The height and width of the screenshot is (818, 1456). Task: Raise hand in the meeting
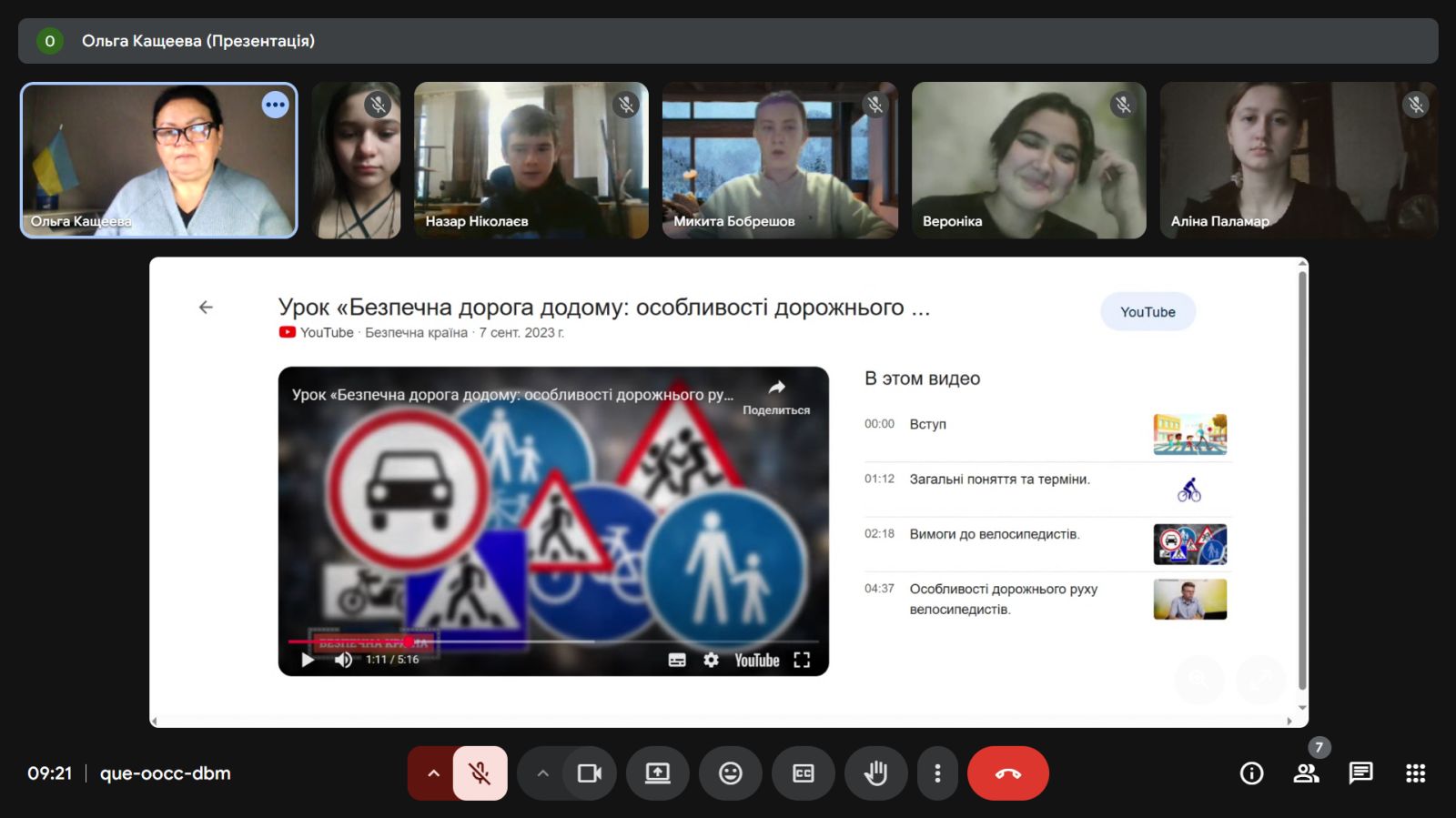[875, 773]
